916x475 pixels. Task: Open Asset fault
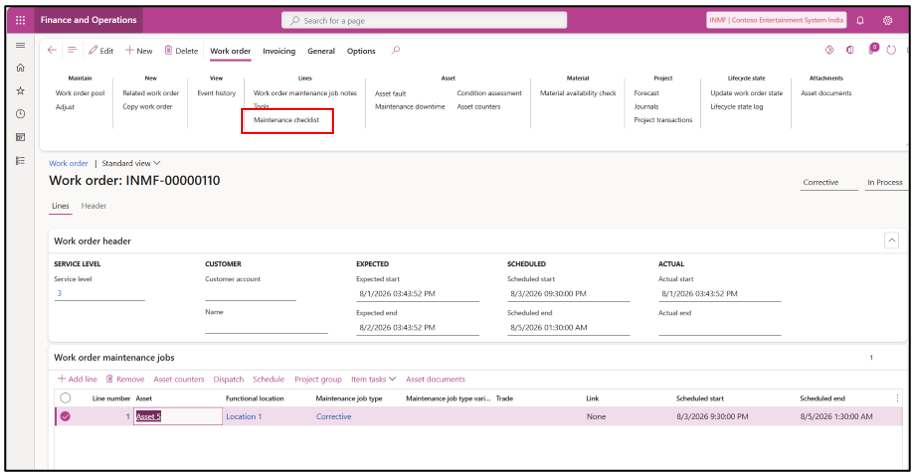tap(390, 93)
